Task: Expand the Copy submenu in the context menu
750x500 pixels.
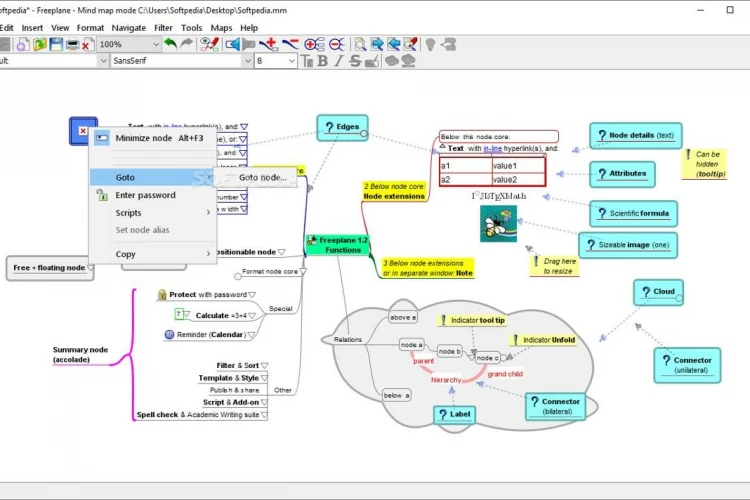Action: [153, 254]
